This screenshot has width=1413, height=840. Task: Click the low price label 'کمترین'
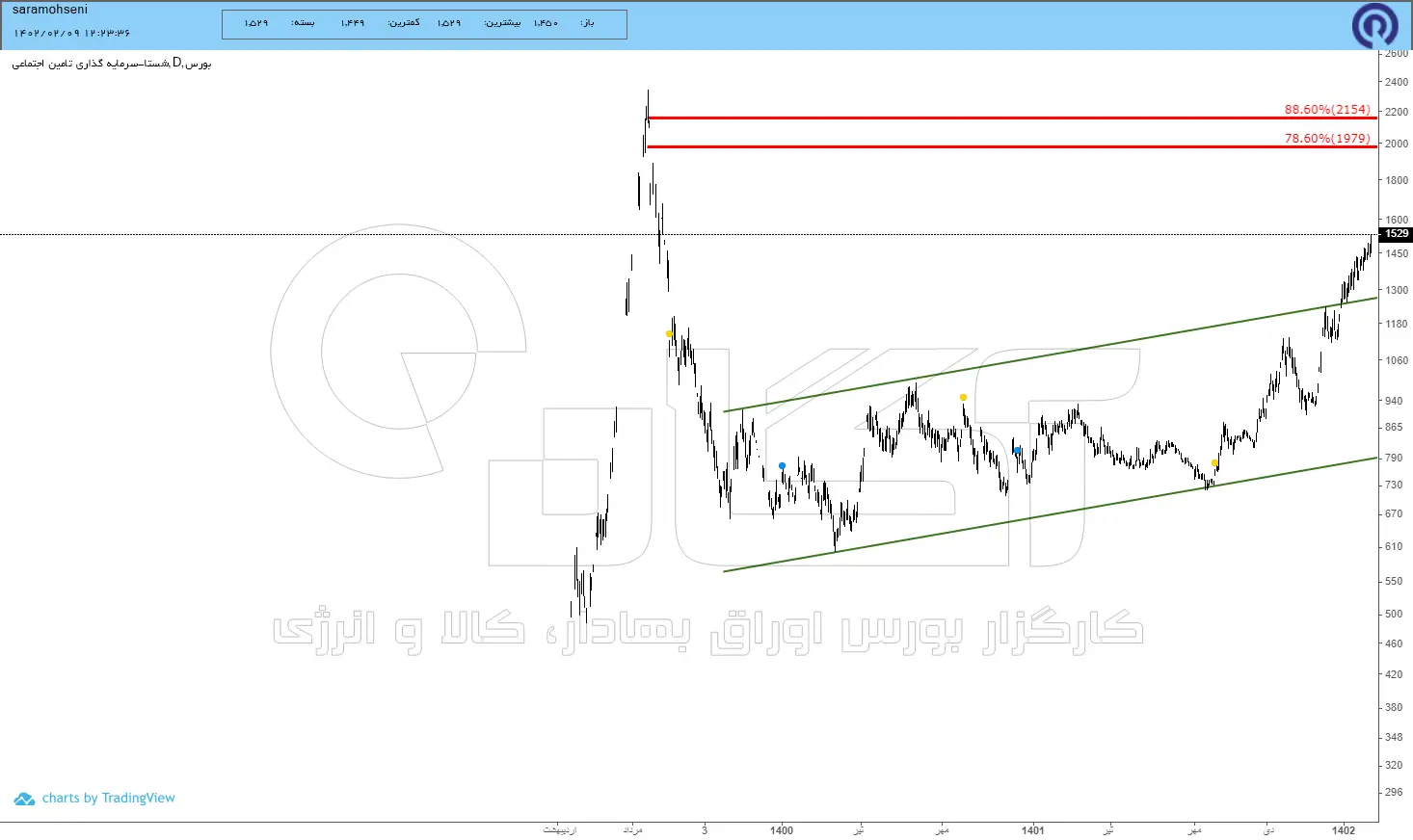click(404, 22)
